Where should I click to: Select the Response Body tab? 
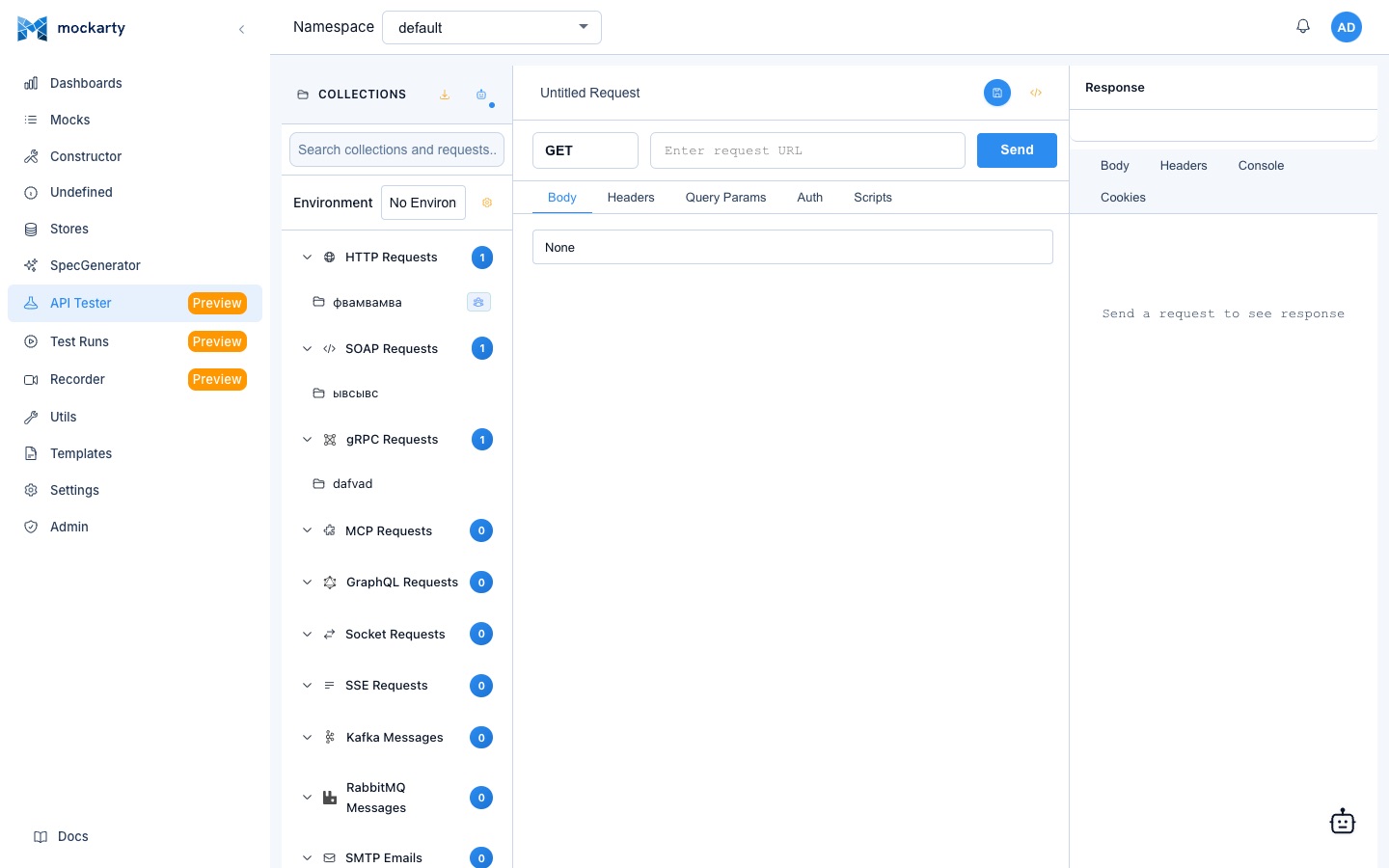click(1114, 166)
